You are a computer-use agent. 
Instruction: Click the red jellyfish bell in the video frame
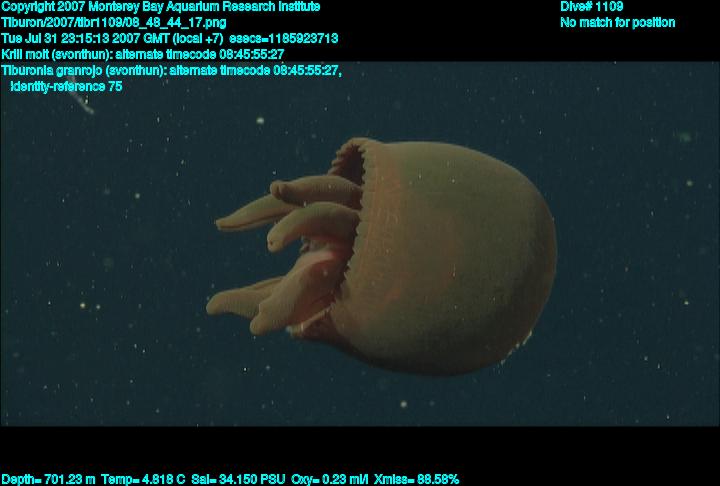(443, 257)
